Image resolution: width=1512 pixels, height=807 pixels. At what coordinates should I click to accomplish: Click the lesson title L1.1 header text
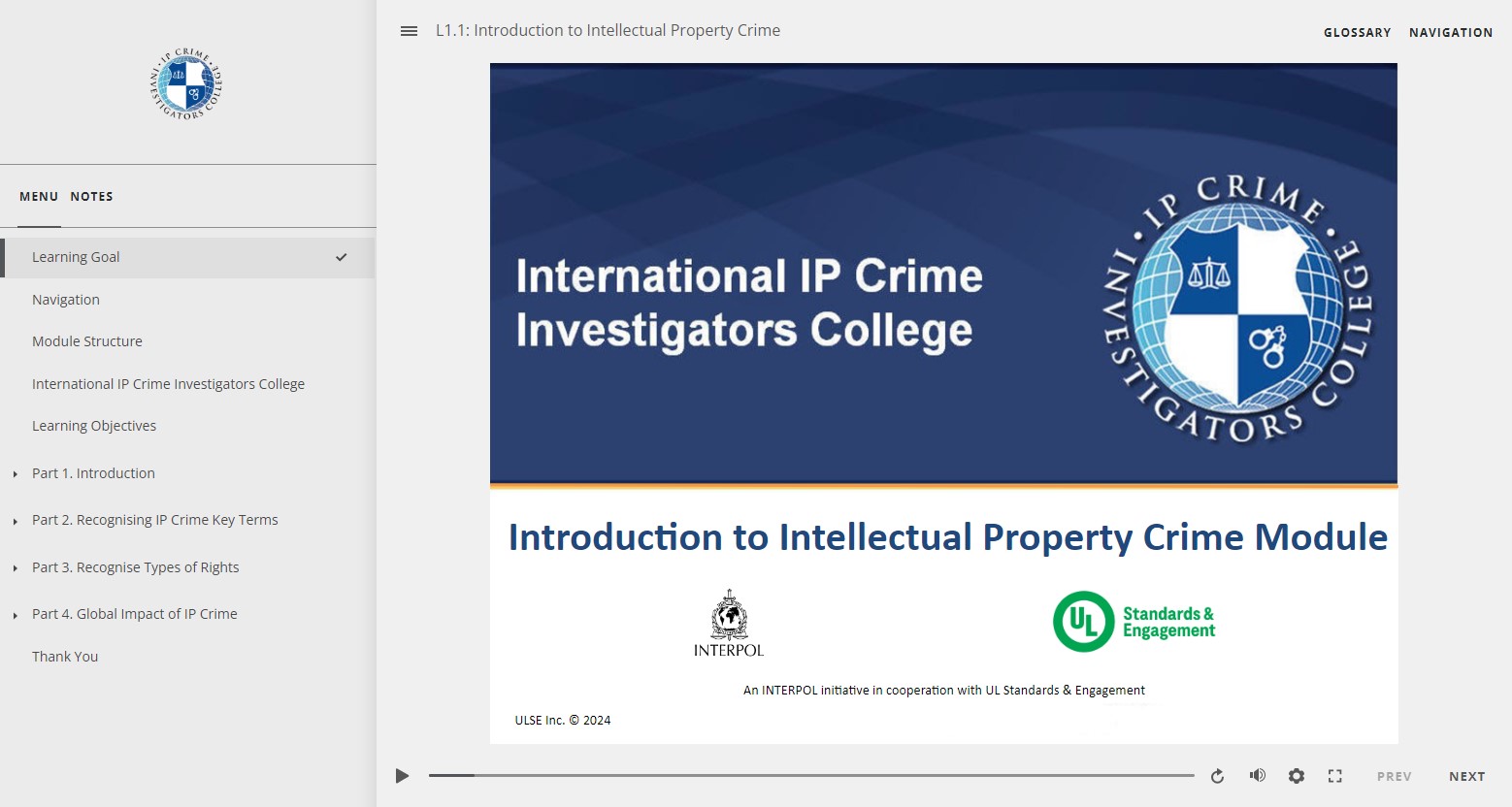(608, 31)
